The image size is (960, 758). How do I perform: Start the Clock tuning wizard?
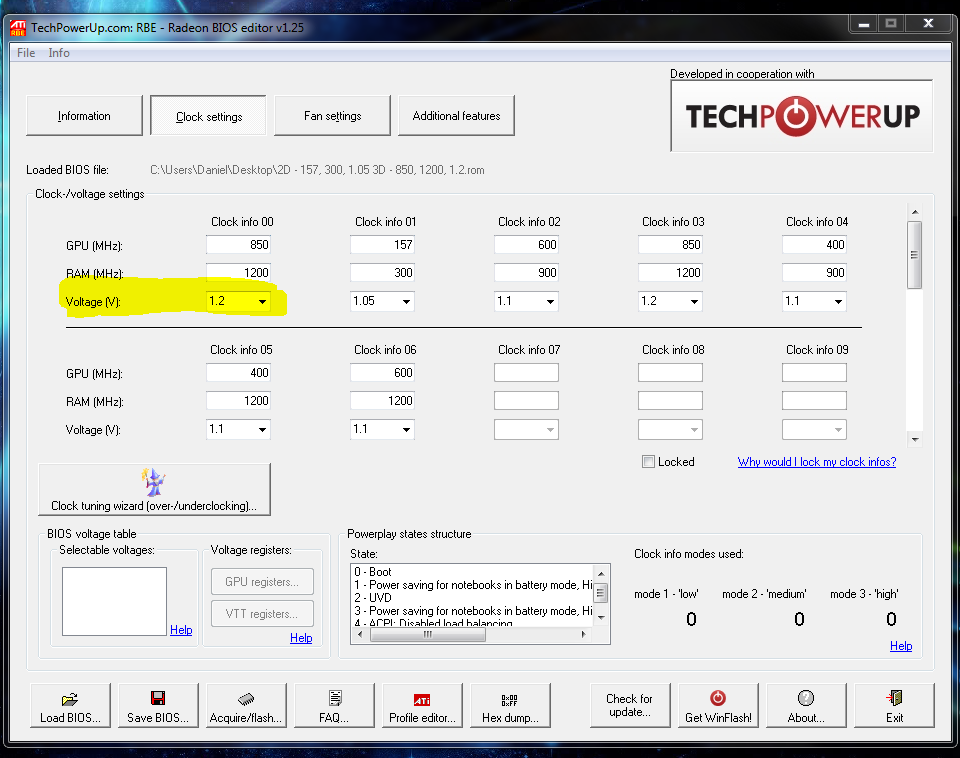tap(154, 490)
